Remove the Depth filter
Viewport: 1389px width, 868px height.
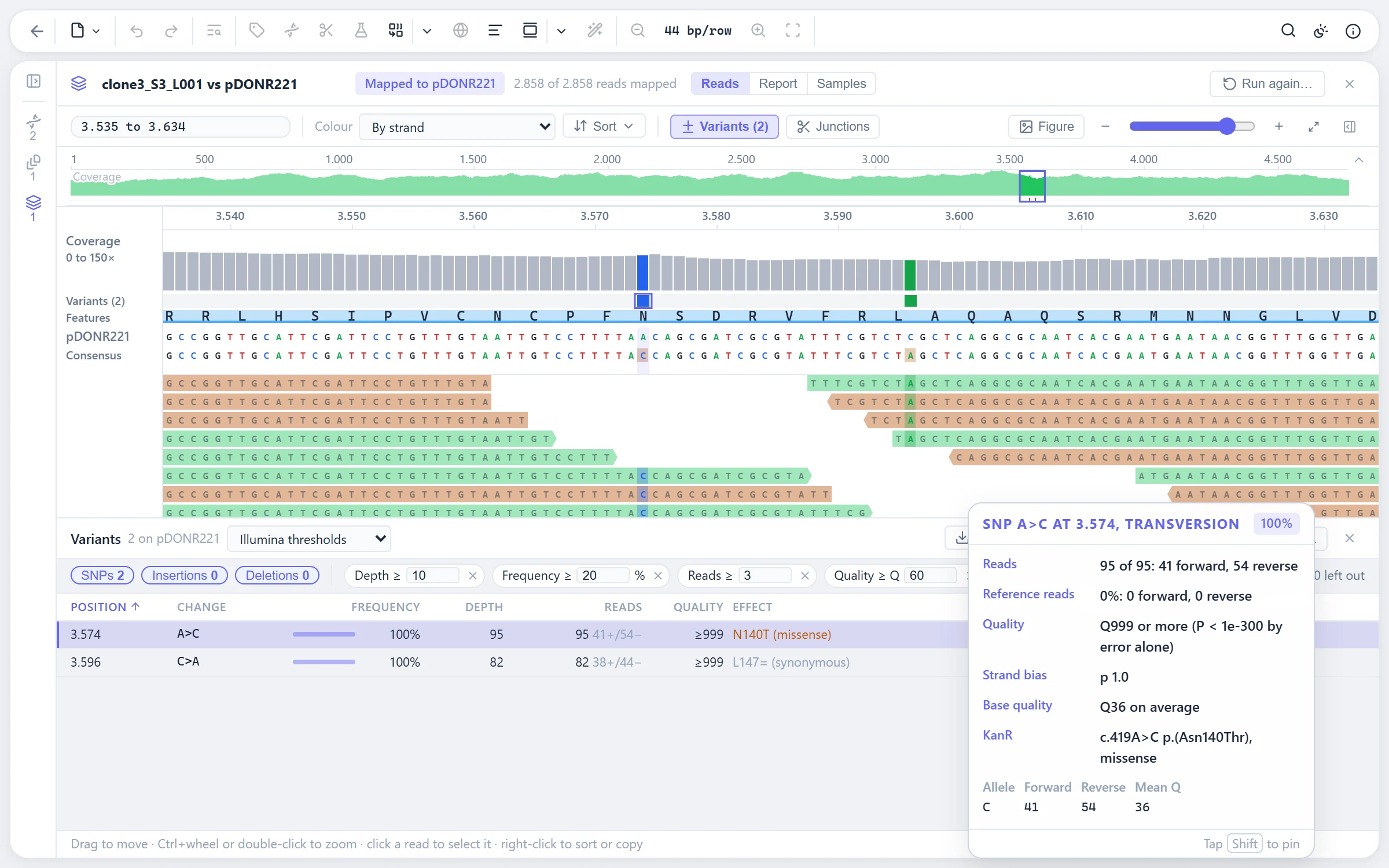(472, 576)
